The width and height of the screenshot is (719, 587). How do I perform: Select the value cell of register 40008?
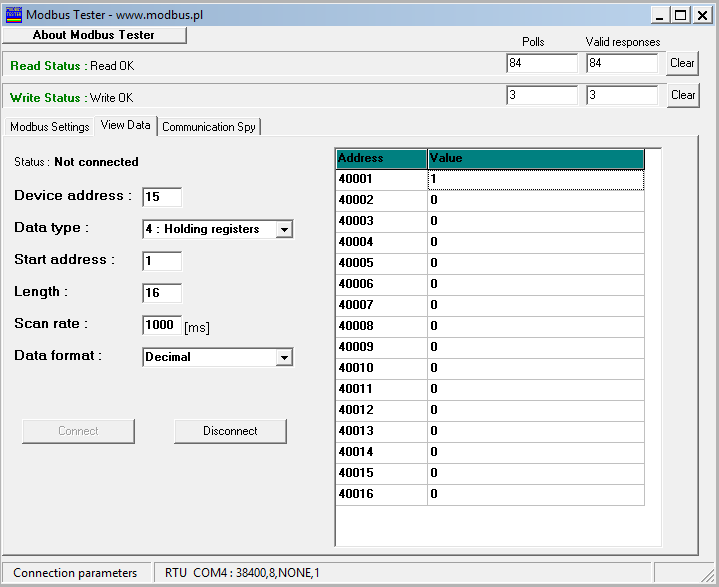pos(535,326)
